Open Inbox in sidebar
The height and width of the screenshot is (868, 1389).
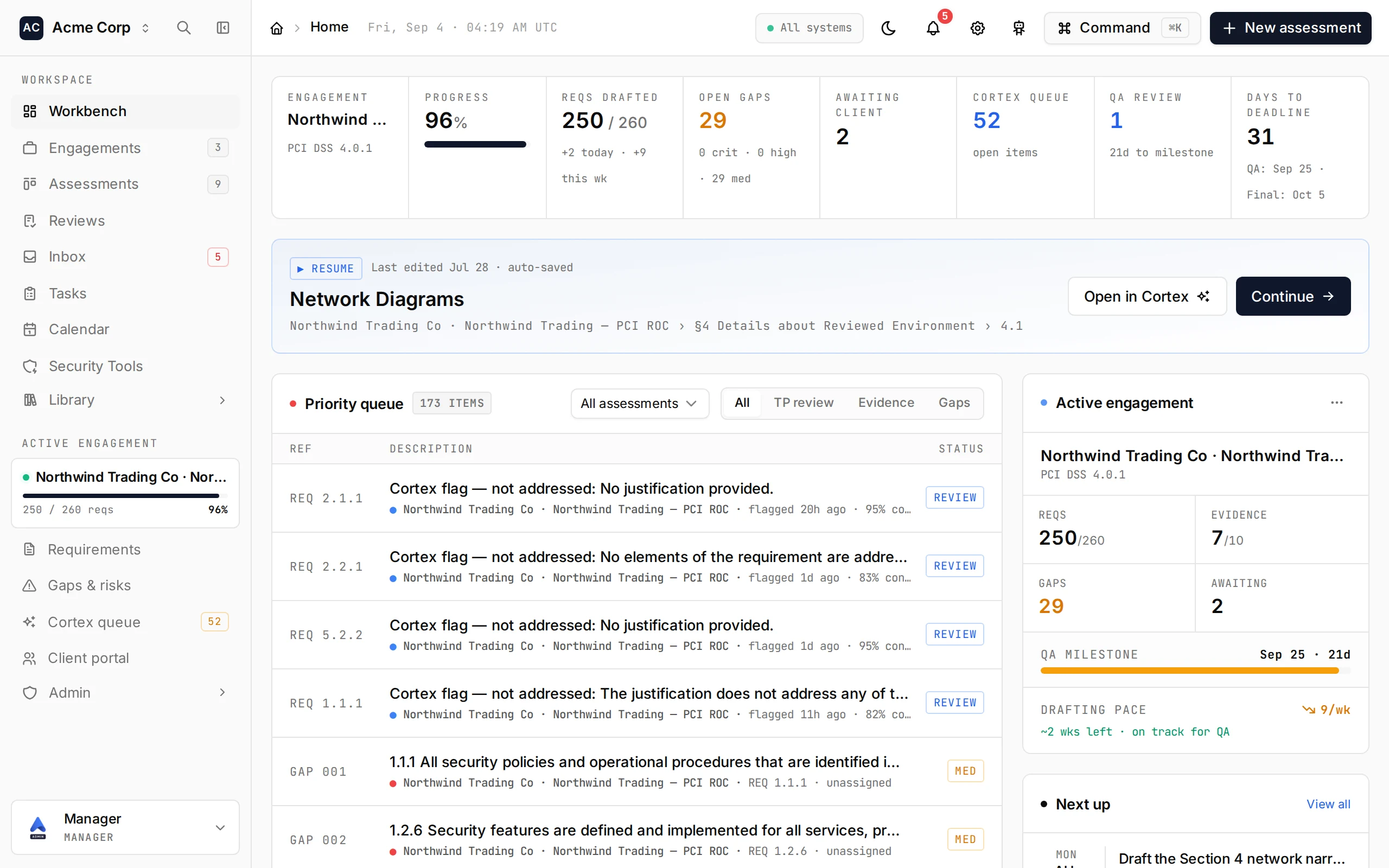coord(125,257)
